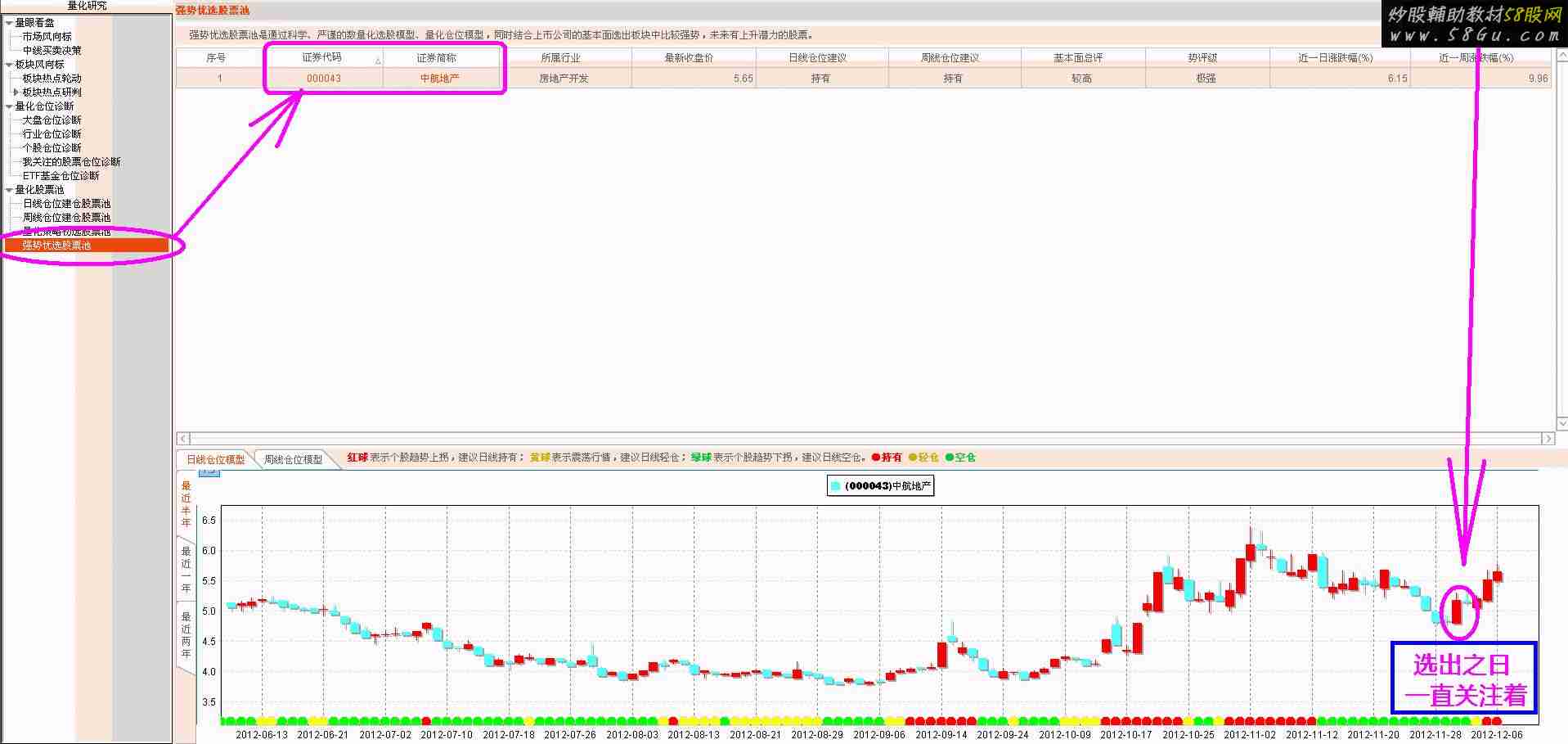
Task: Open 中线买卖决策 in the sidebar
Action: coord(52,51)
